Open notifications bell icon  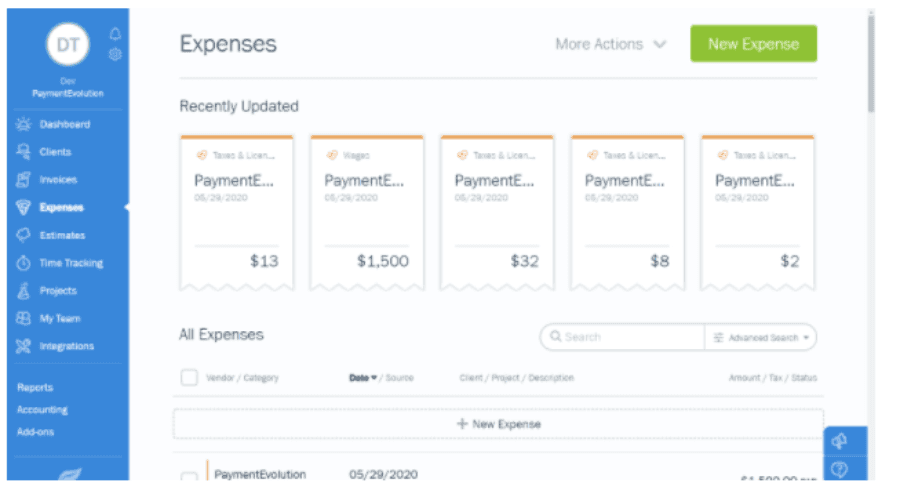115,34
